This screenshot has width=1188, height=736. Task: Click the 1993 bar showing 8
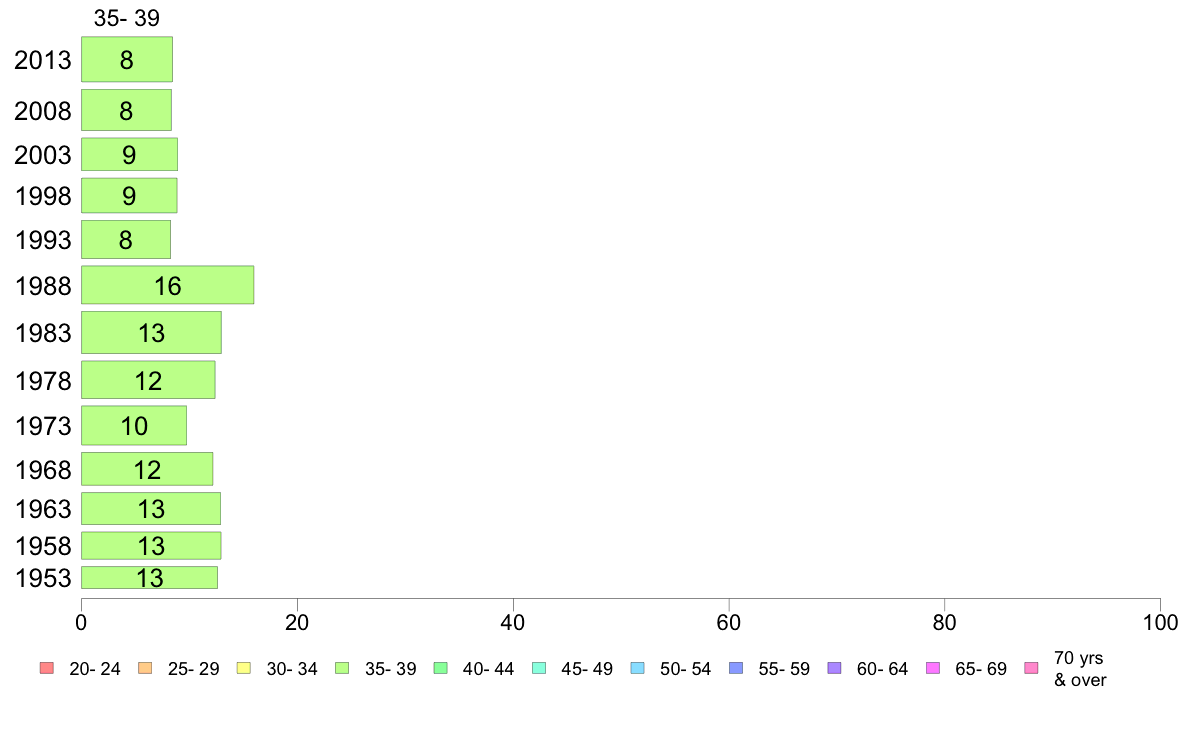click(x=126, y=240)
